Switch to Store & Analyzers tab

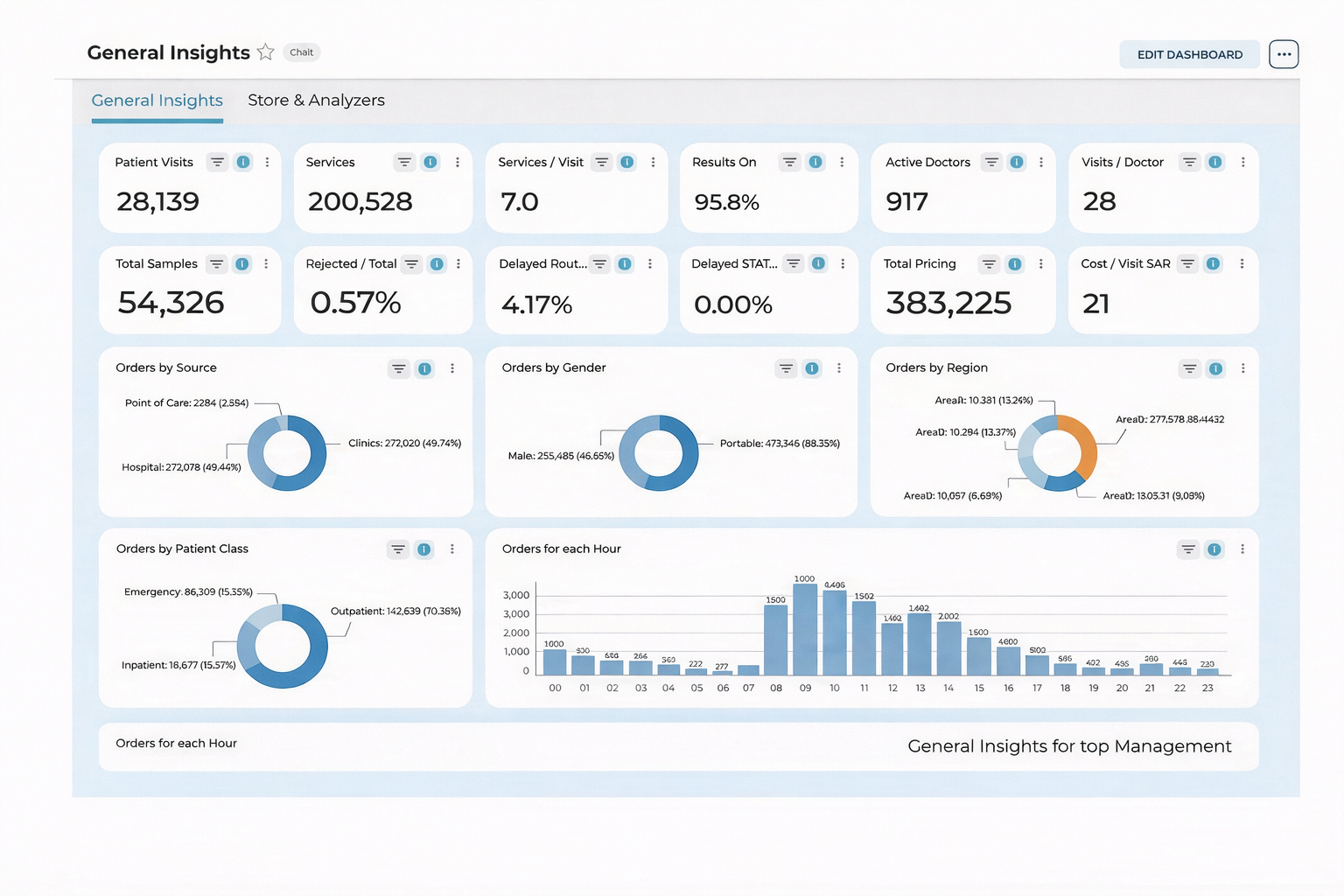pos(316,101)
